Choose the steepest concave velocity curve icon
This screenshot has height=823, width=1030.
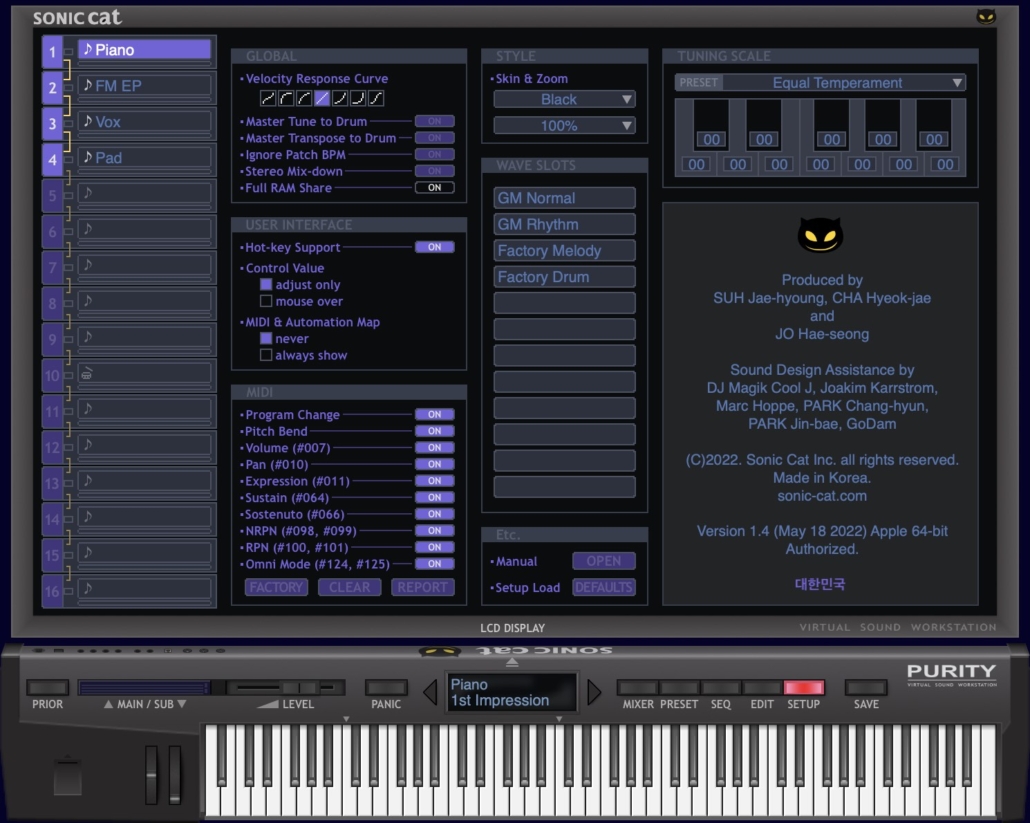tap(286, 98)
